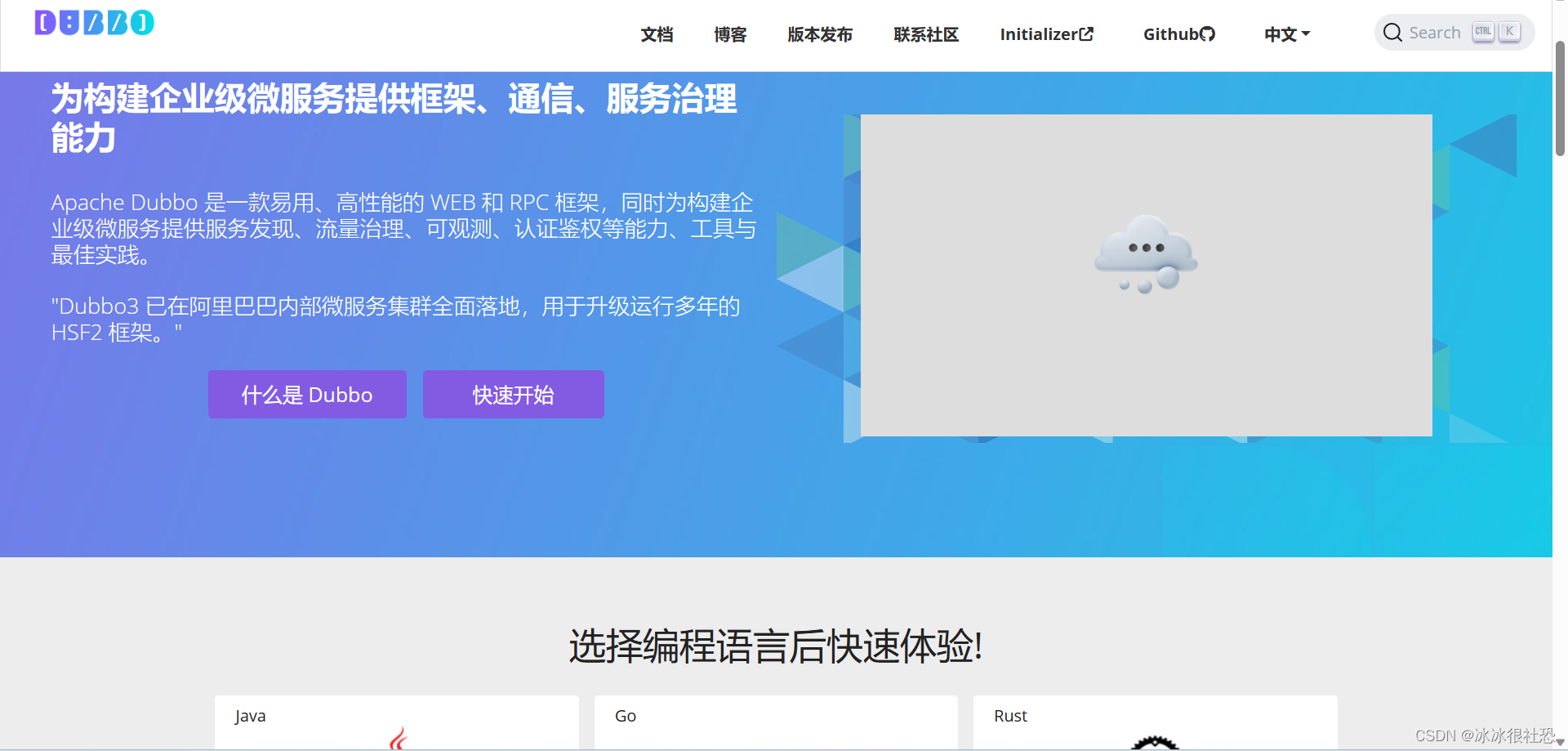This screenshot has width=1568, height=751.
Task: Click the 为构建企业级微服务 main headline
Action: coord(394,118)
